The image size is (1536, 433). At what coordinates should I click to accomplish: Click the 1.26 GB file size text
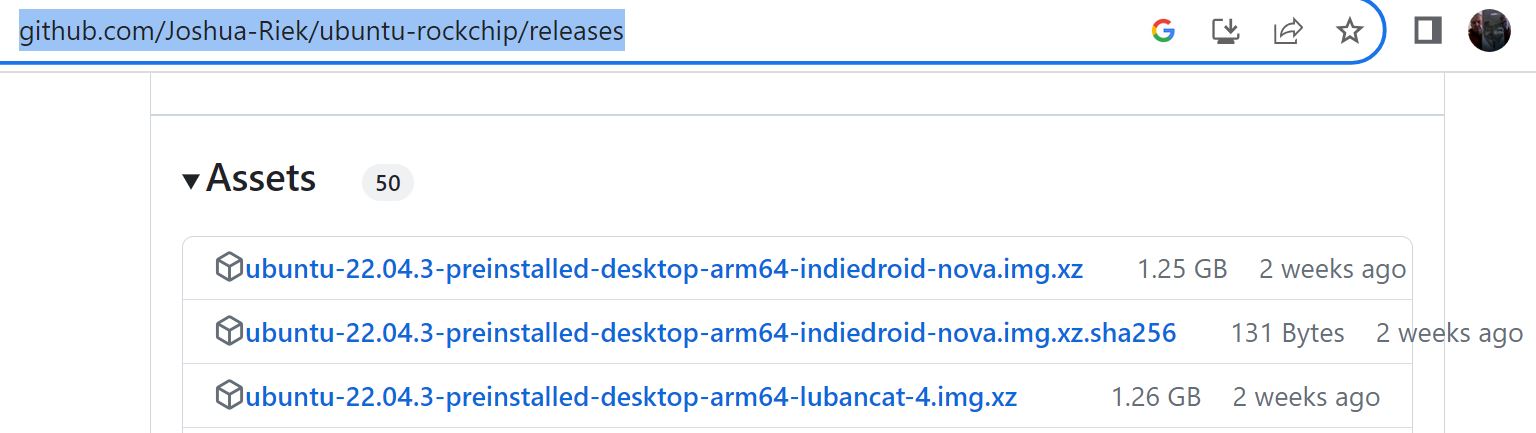point(1156,397)
